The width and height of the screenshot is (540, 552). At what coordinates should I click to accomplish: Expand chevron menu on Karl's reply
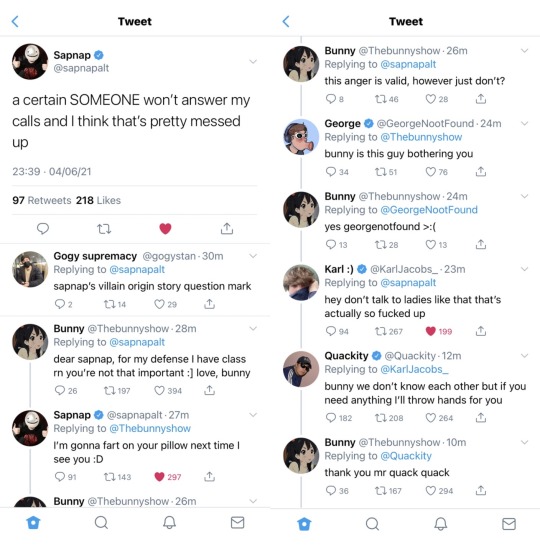click(x=525, y=269)
